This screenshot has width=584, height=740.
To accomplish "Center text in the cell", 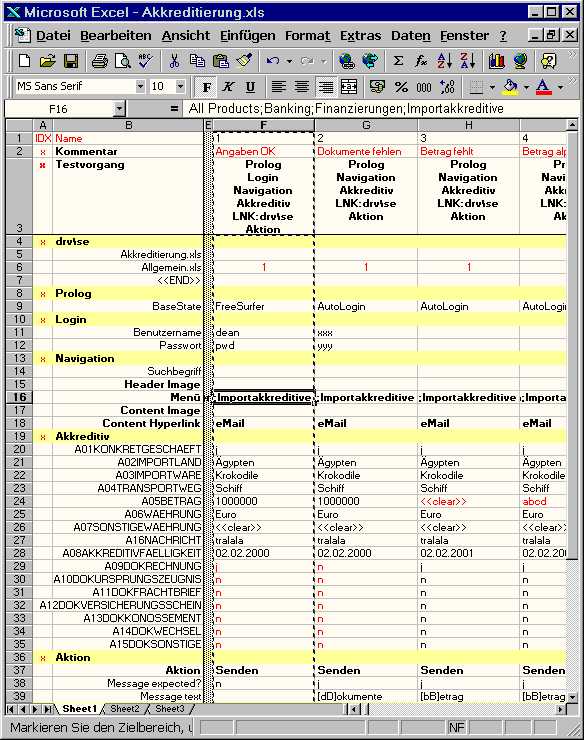I will pyautogui.click(x=302, y=87).
